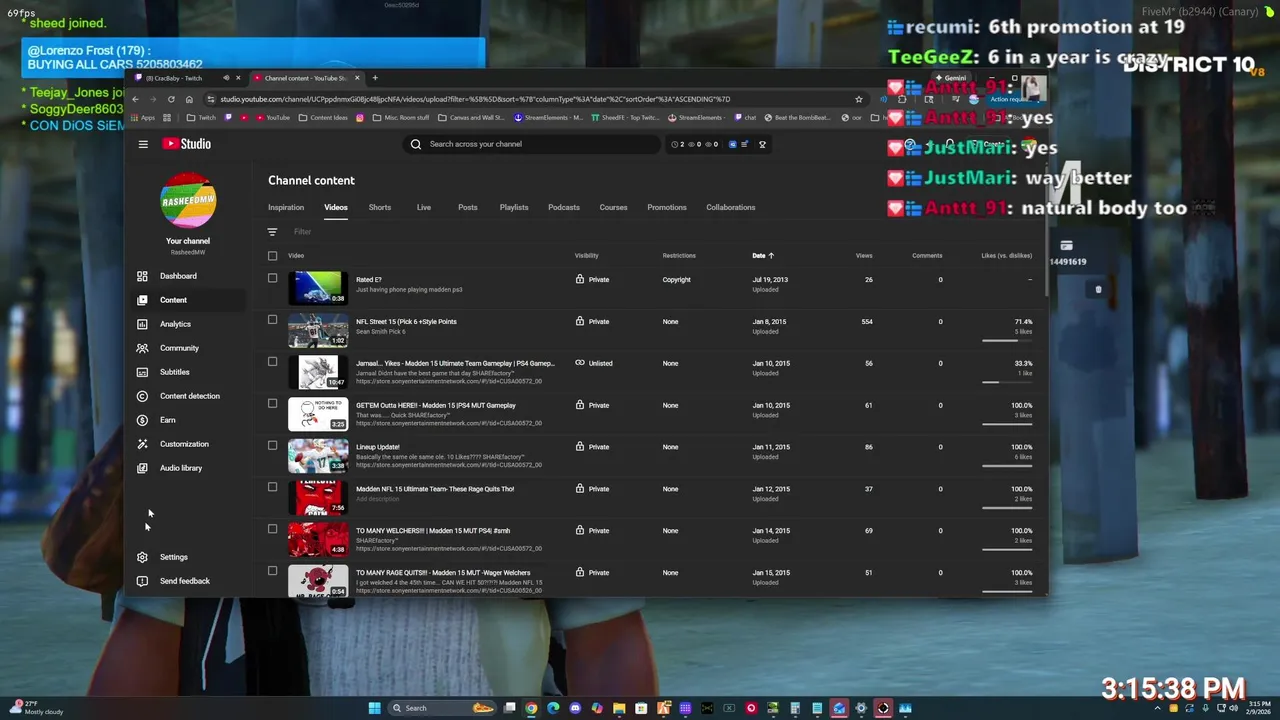Switch to the Podcasts tab

pos(564,207)
